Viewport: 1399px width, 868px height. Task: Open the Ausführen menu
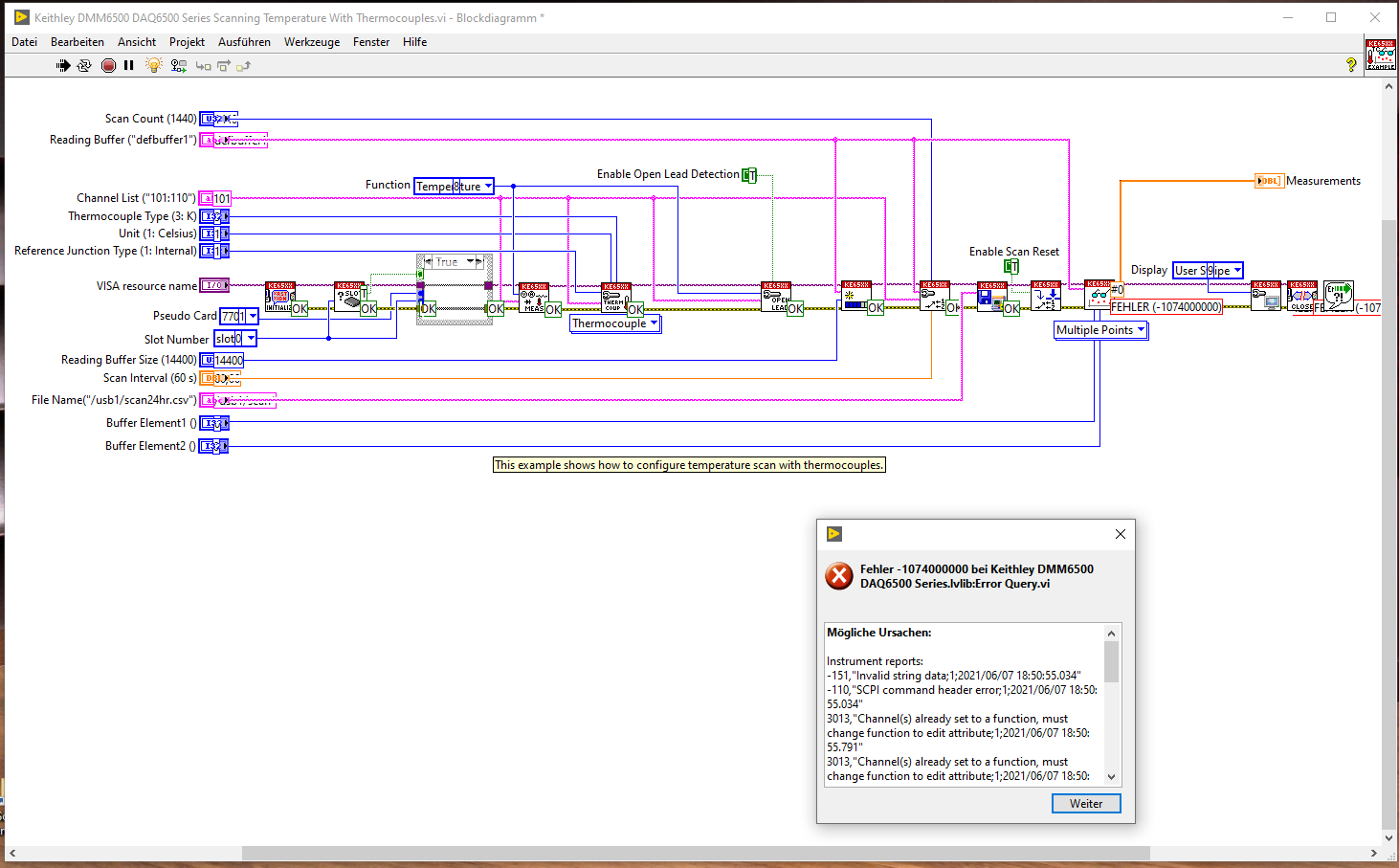click(244, 41)
